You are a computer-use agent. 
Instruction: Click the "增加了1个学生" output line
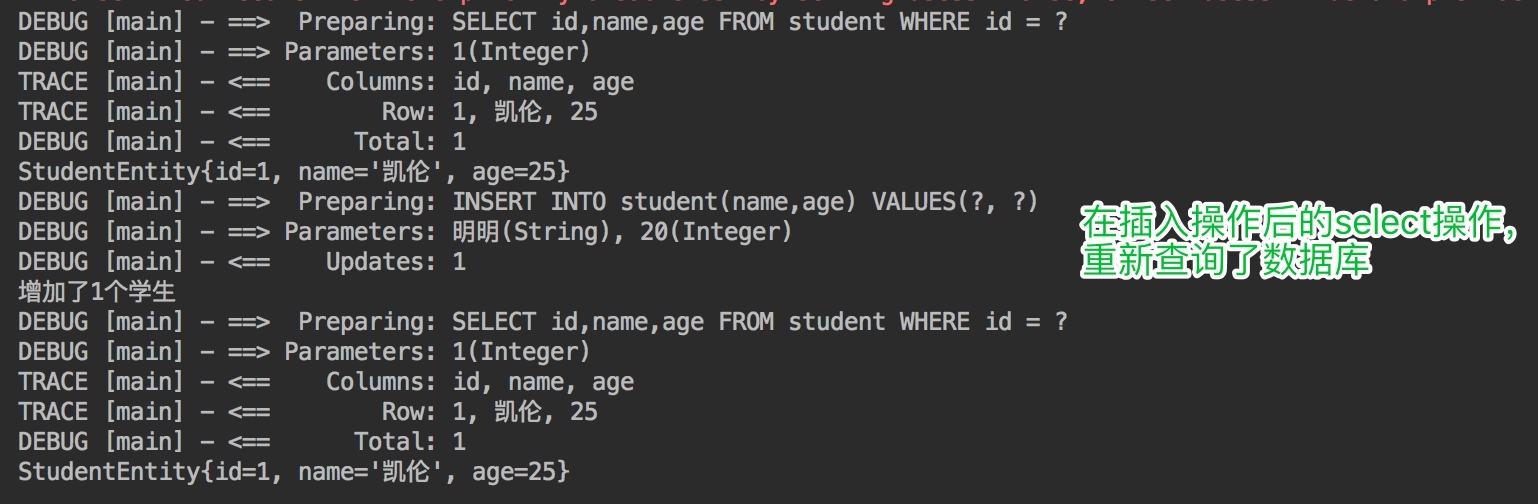97,292
